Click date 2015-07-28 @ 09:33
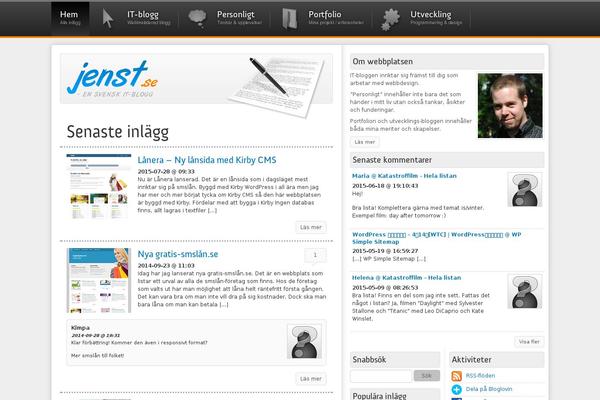This screenshot has width=600, height=400. (166, 171)
